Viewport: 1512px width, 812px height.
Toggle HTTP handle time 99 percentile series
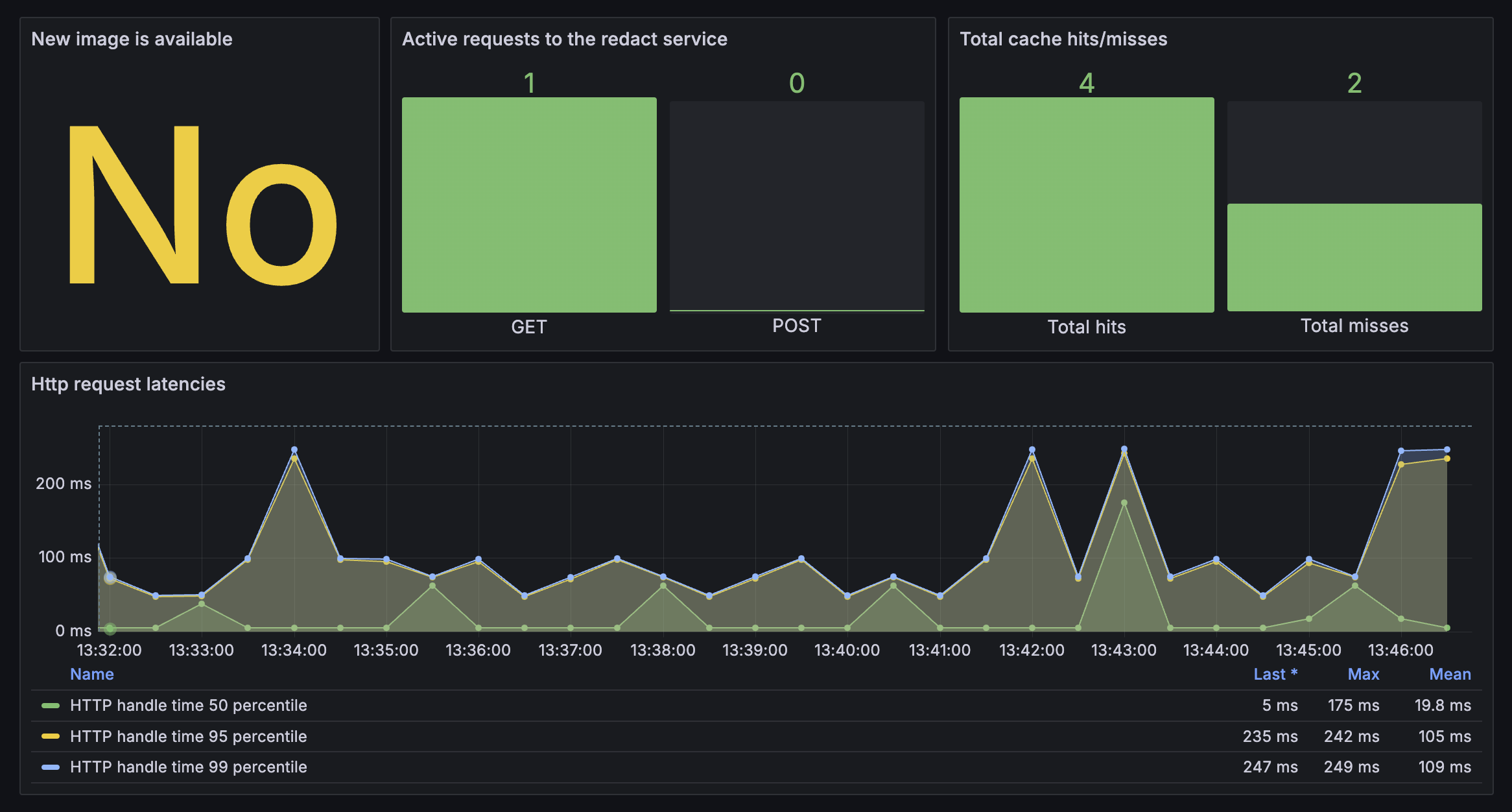pyautogui.click(x=188, y=767)
